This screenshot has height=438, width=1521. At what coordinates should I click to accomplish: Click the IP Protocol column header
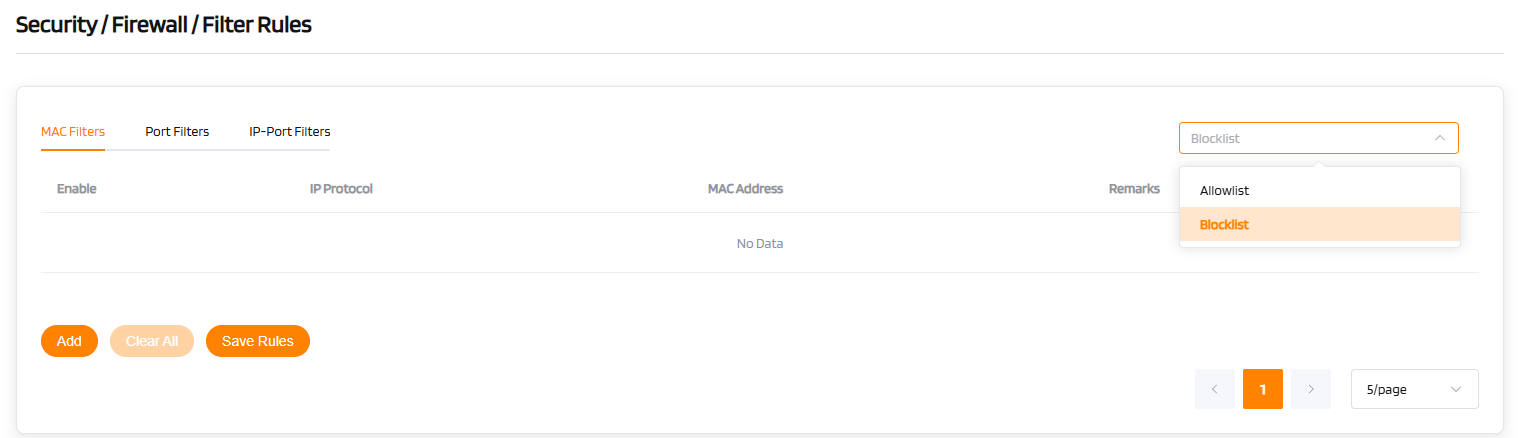click(341, 189)
